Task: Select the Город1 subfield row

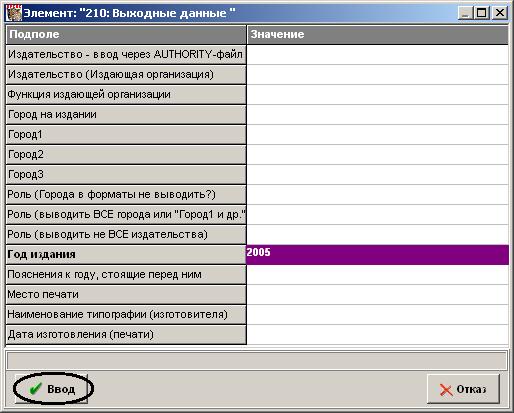Action: coord(126,135)
